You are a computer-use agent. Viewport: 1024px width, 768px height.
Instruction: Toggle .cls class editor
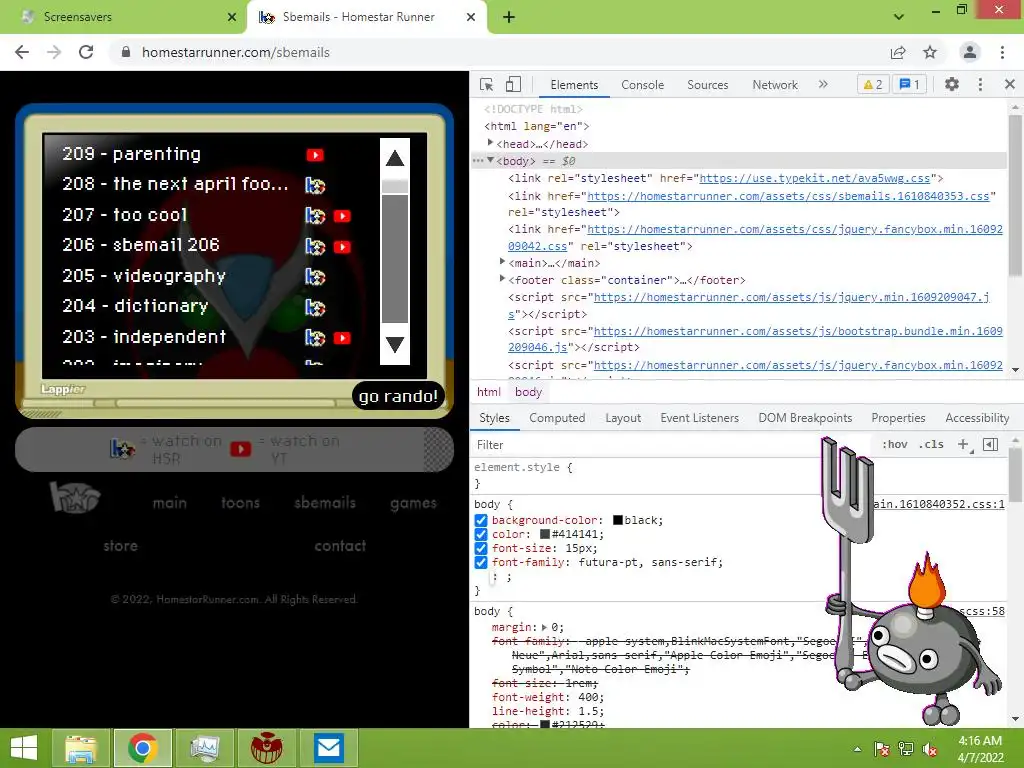click(x=931, y=445)
